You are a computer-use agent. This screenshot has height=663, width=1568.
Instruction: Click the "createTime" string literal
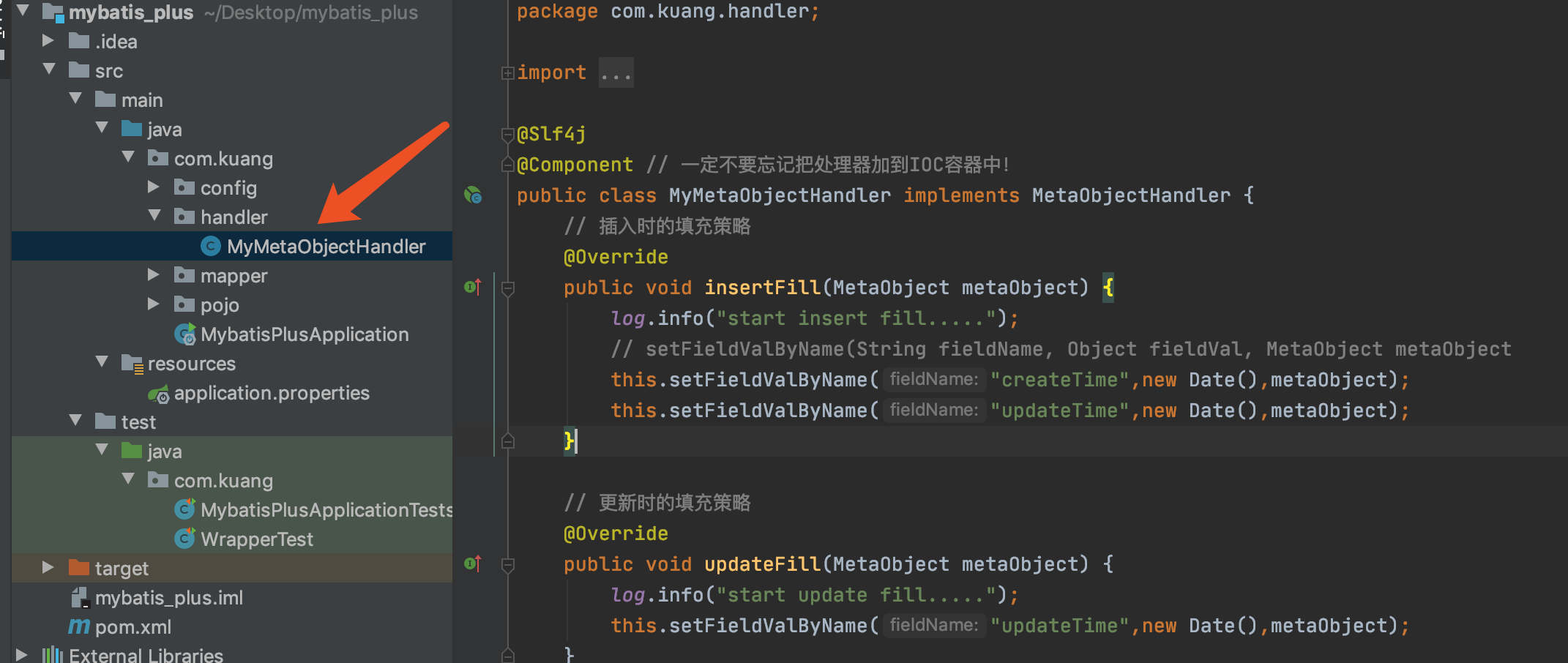[1060, 380]
